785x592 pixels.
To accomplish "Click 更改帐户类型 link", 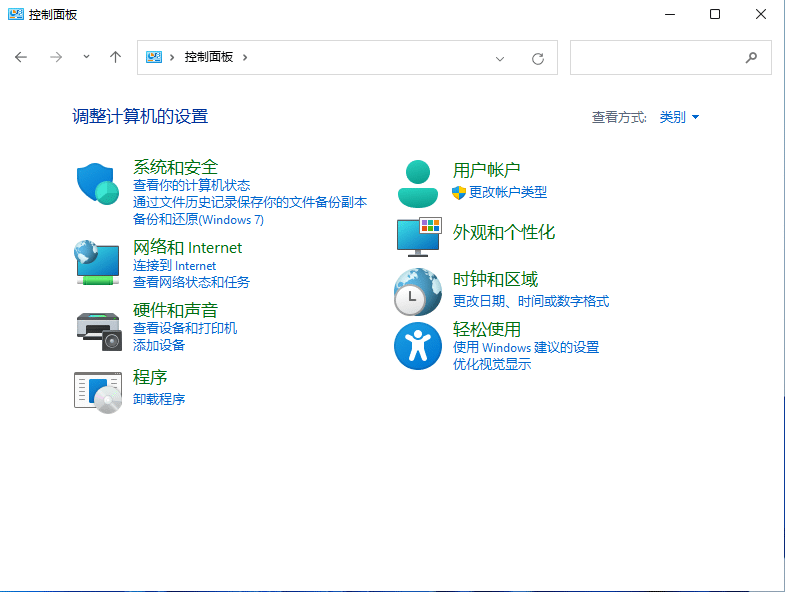I will point(508,192).
